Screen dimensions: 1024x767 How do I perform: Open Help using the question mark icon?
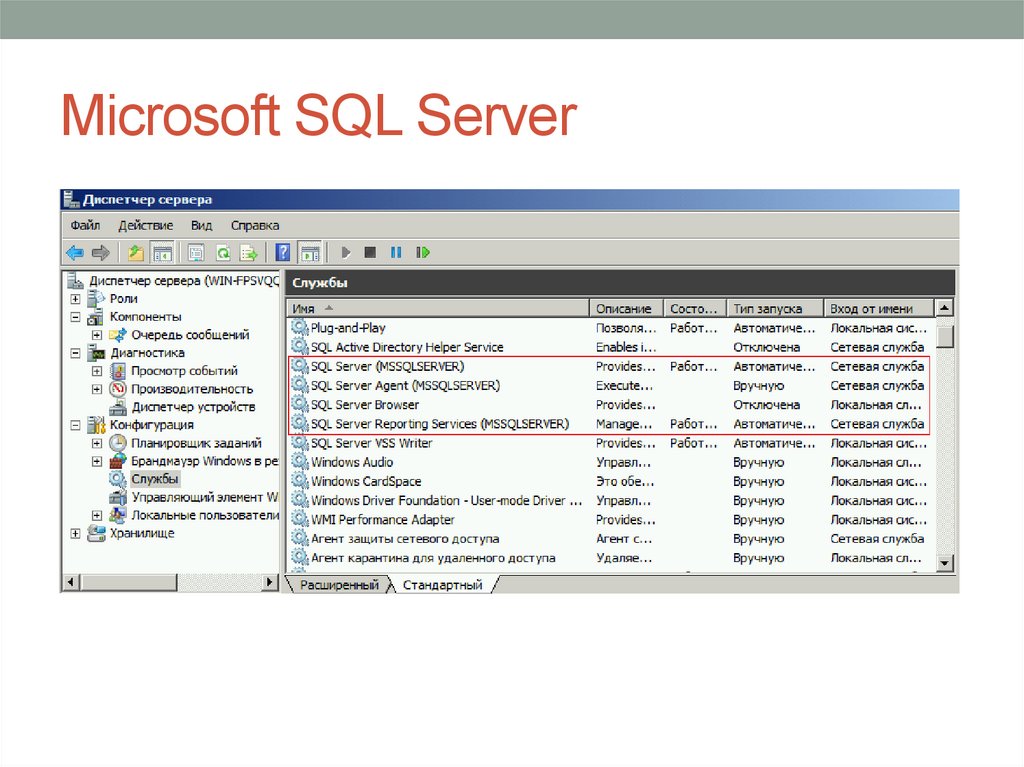[284, 253]
